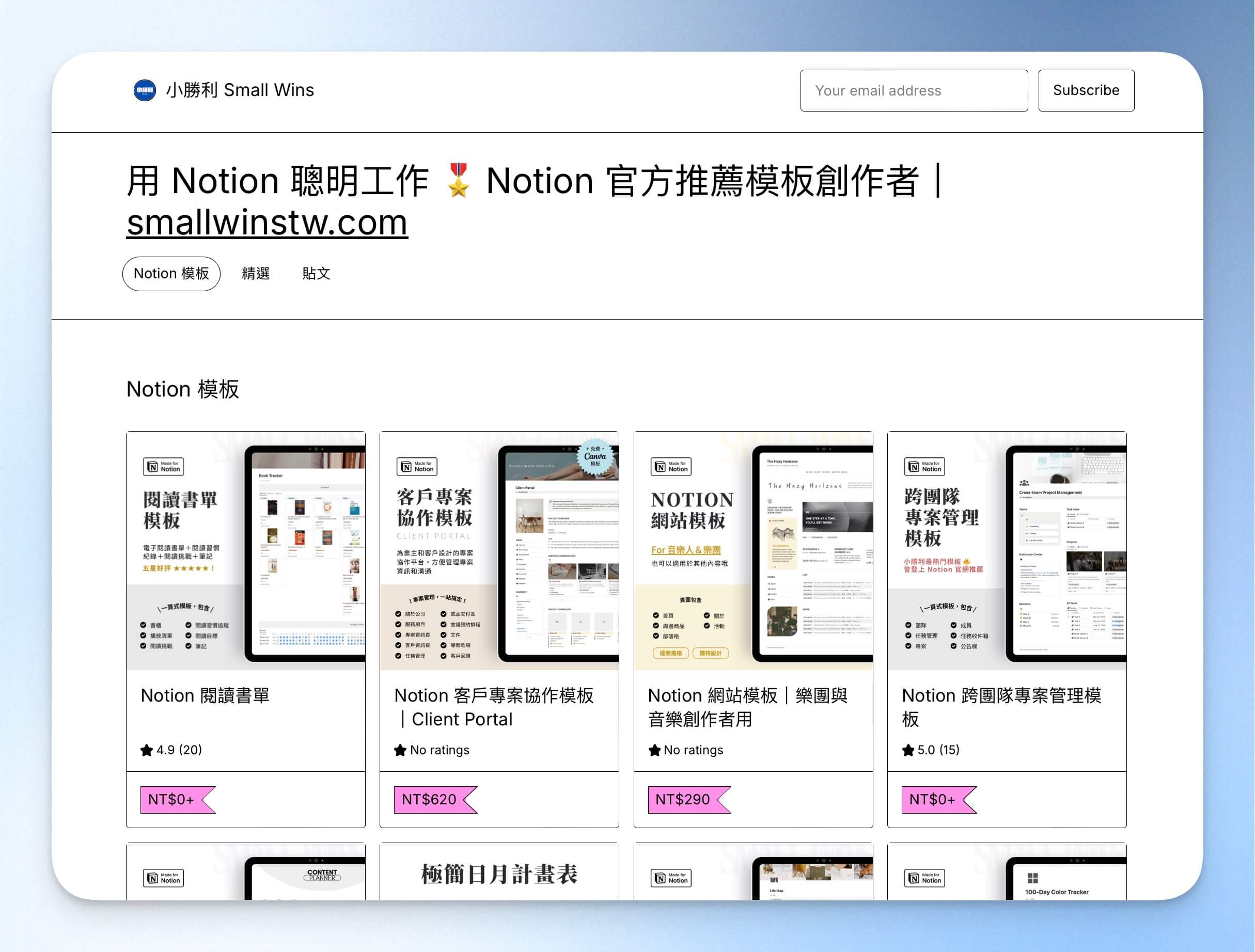
Task: Open the Notion 跨團隊專案管理模板 title
Action: [x=1002, y=708]
